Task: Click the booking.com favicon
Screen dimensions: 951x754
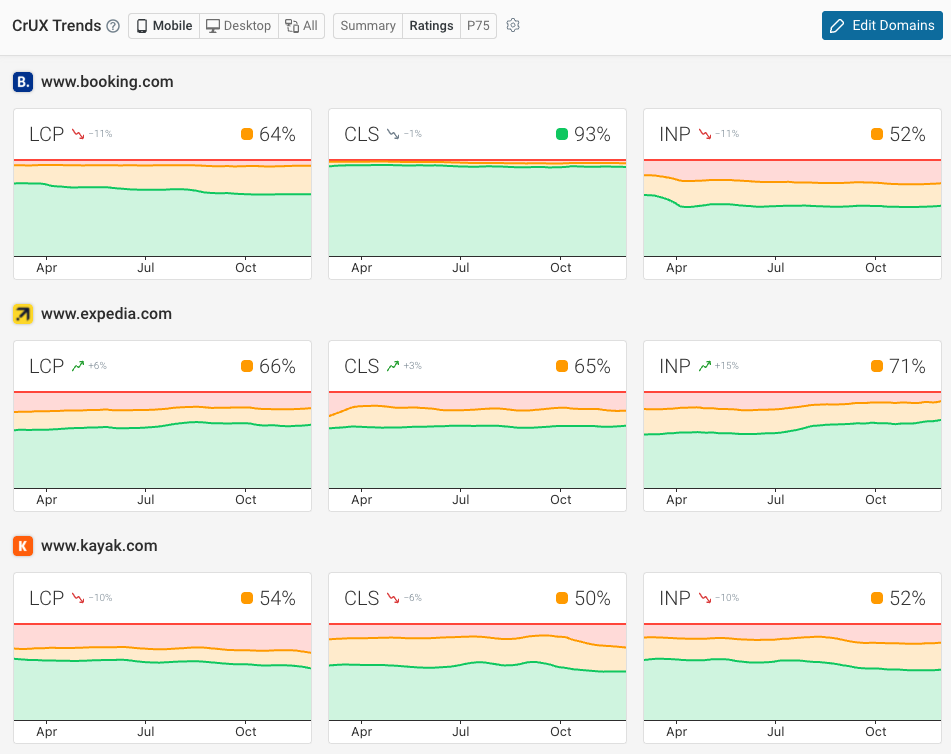Action: [22, 81]
